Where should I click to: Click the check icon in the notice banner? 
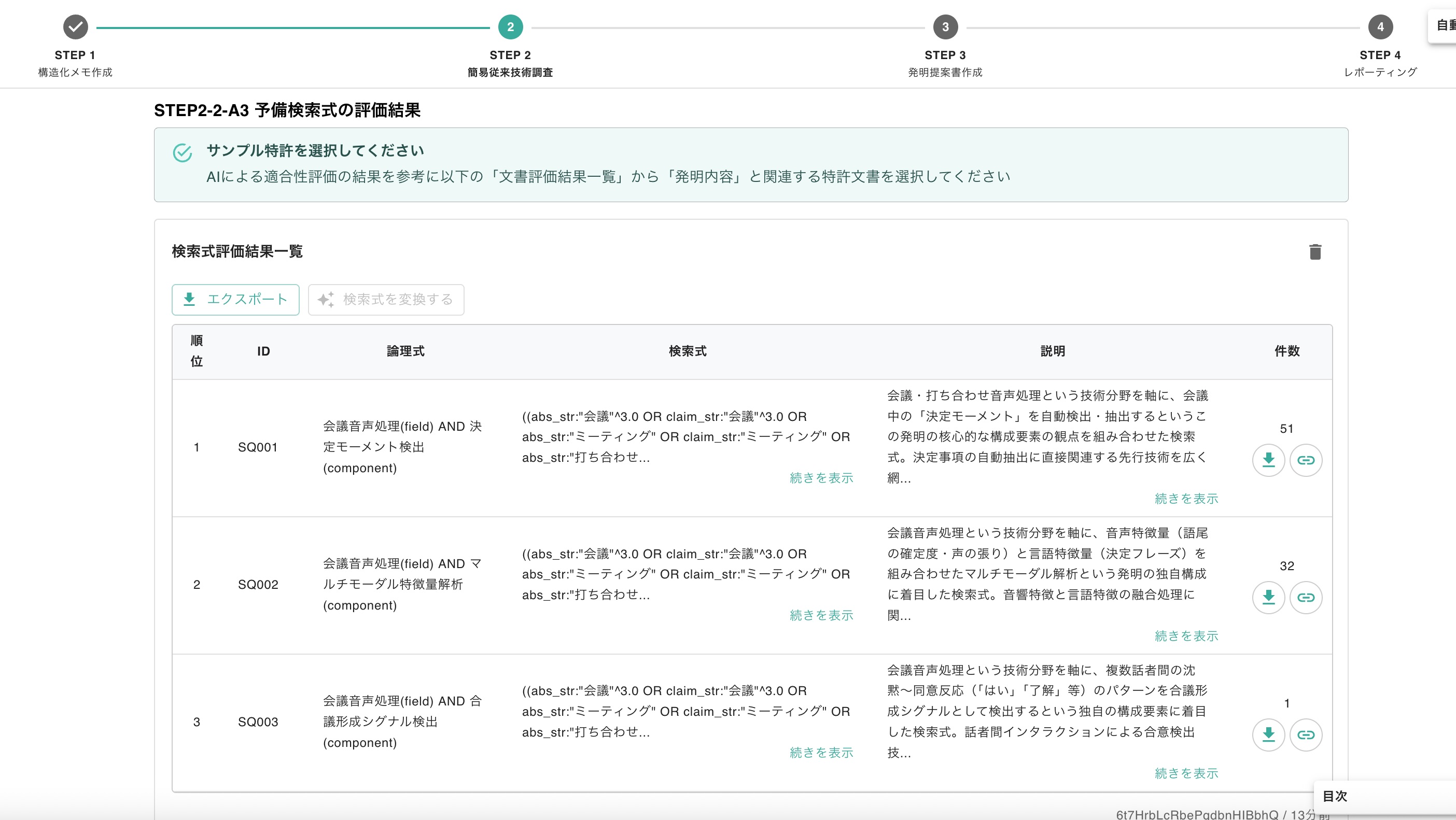(182, 152)
